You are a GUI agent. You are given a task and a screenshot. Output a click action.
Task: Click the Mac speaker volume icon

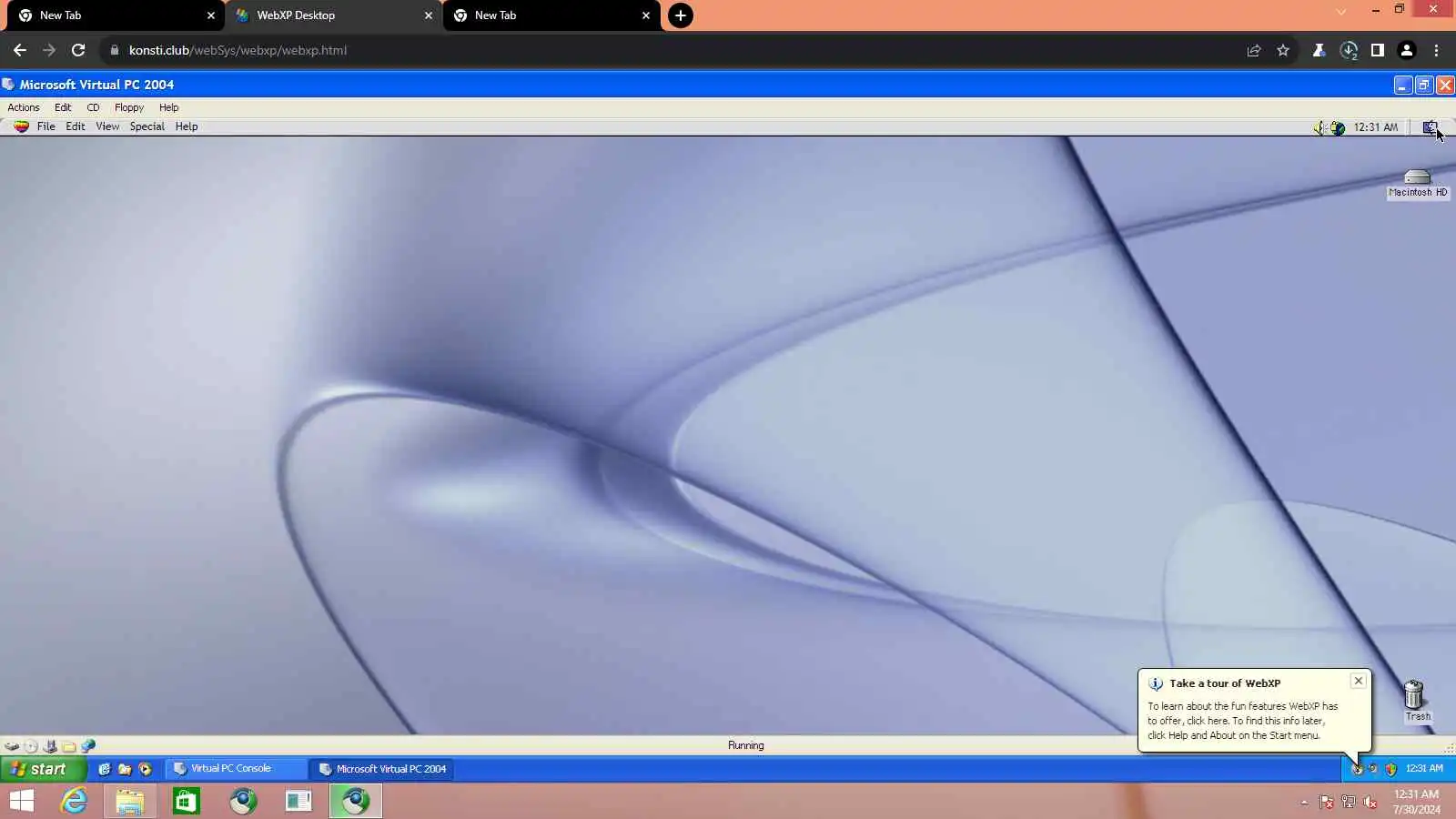coord(1319,127)
